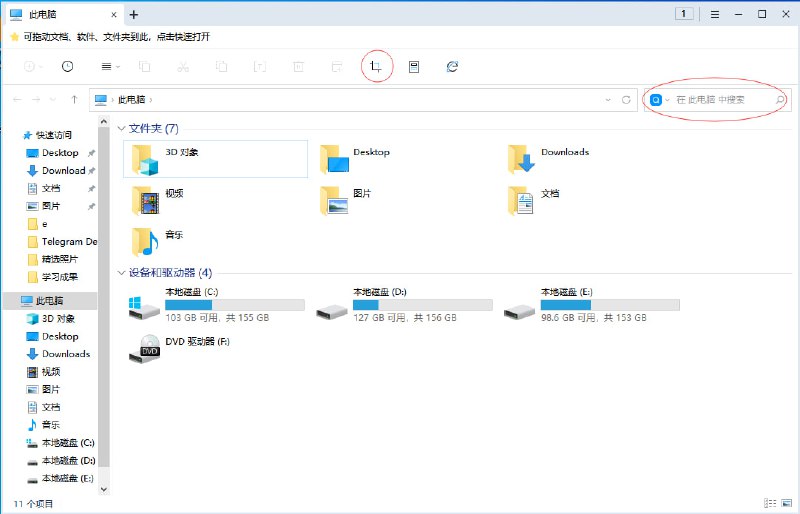Open the plus new tab button
Image resolution: width=800 pixels, height=514 pixels.
click(134, 14)
